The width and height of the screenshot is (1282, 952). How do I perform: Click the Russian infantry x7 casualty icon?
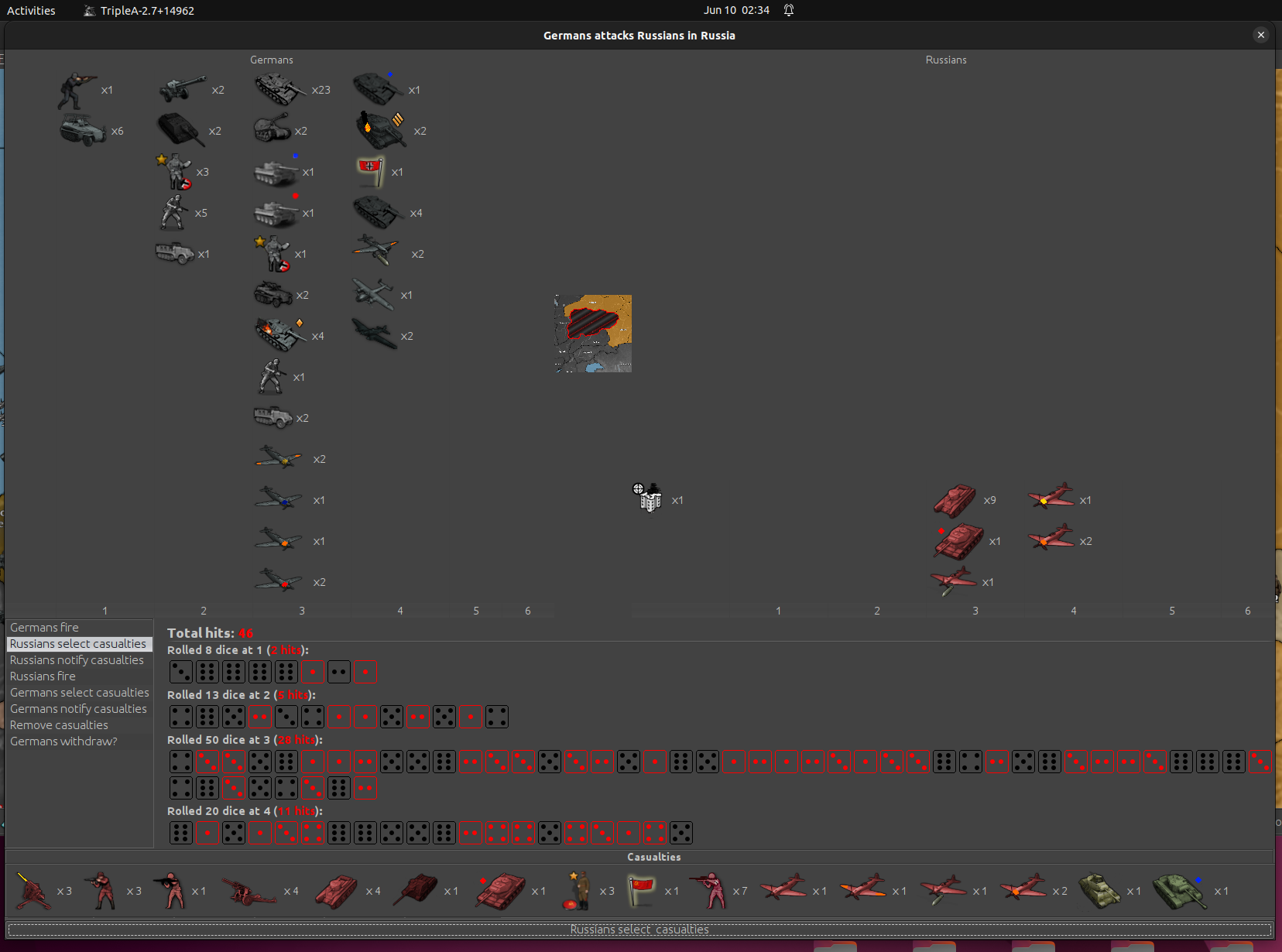pyautogui.click(x=708, y=891)
